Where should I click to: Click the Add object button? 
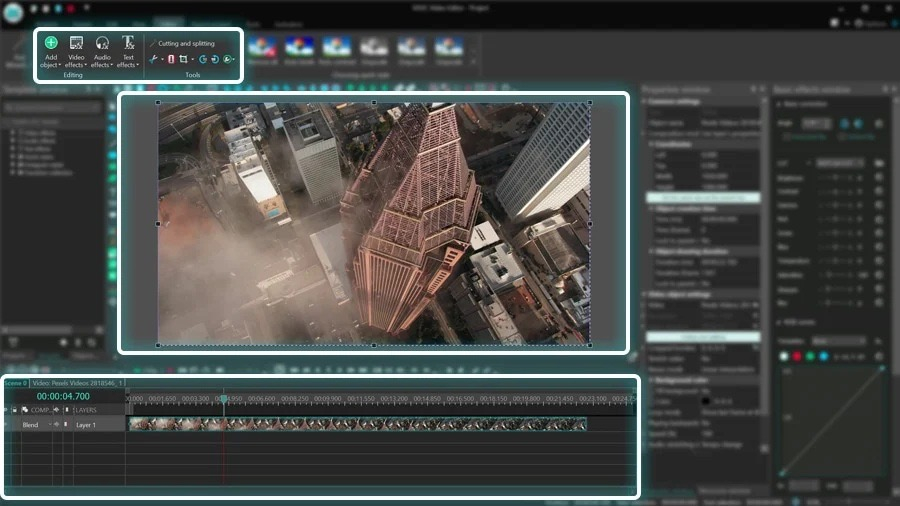click(51, 52)
